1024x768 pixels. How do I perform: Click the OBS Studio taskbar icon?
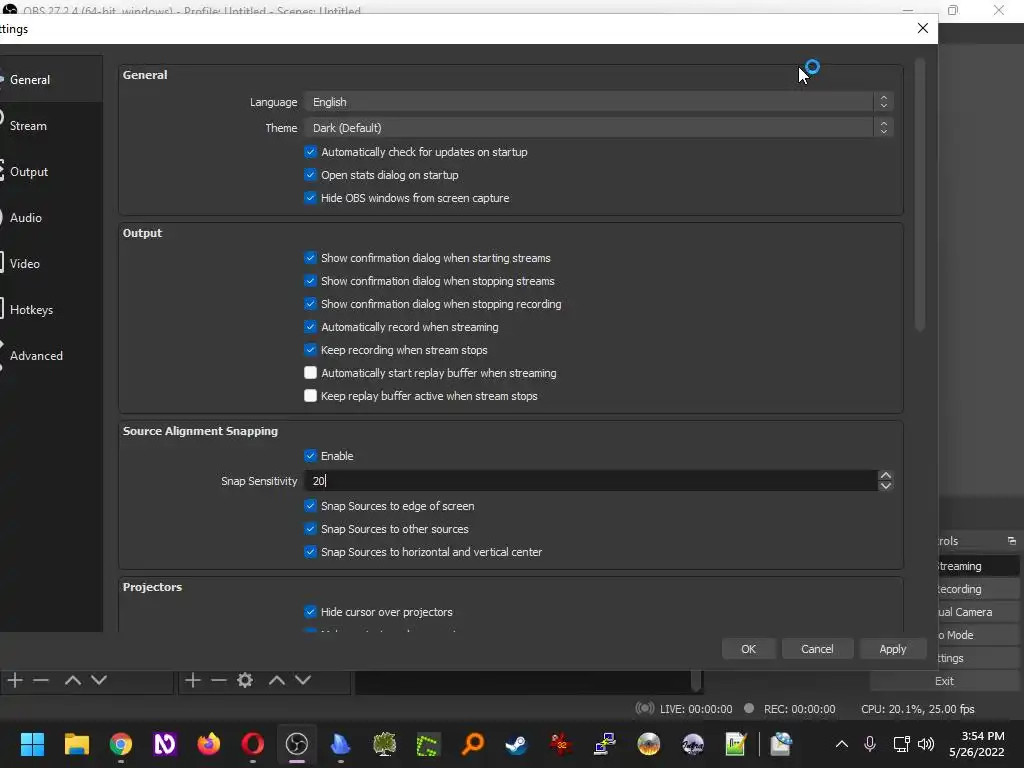[x=296, y=744]
